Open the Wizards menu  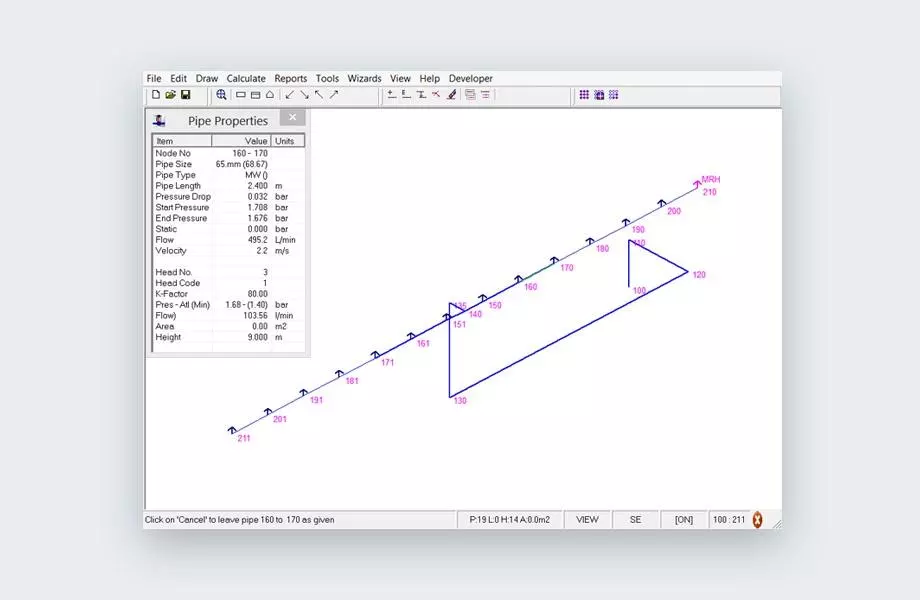364,78
